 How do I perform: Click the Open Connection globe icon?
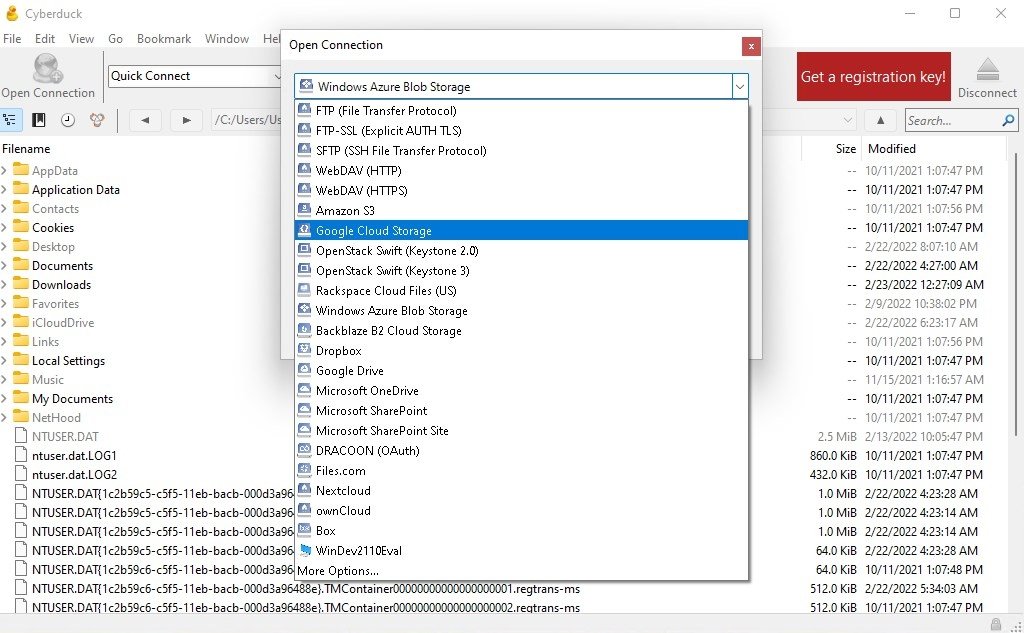(48, 69)
